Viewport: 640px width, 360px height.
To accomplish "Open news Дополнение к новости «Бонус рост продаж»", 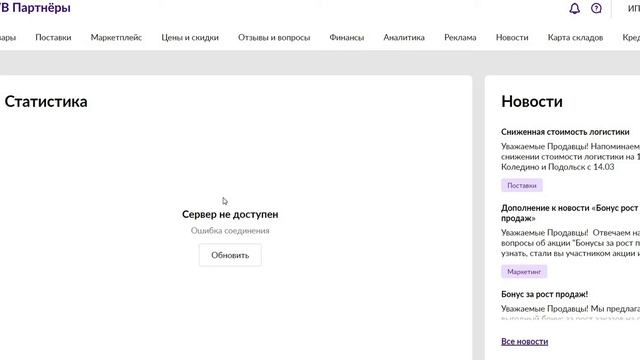I will [x=570, y=213].
